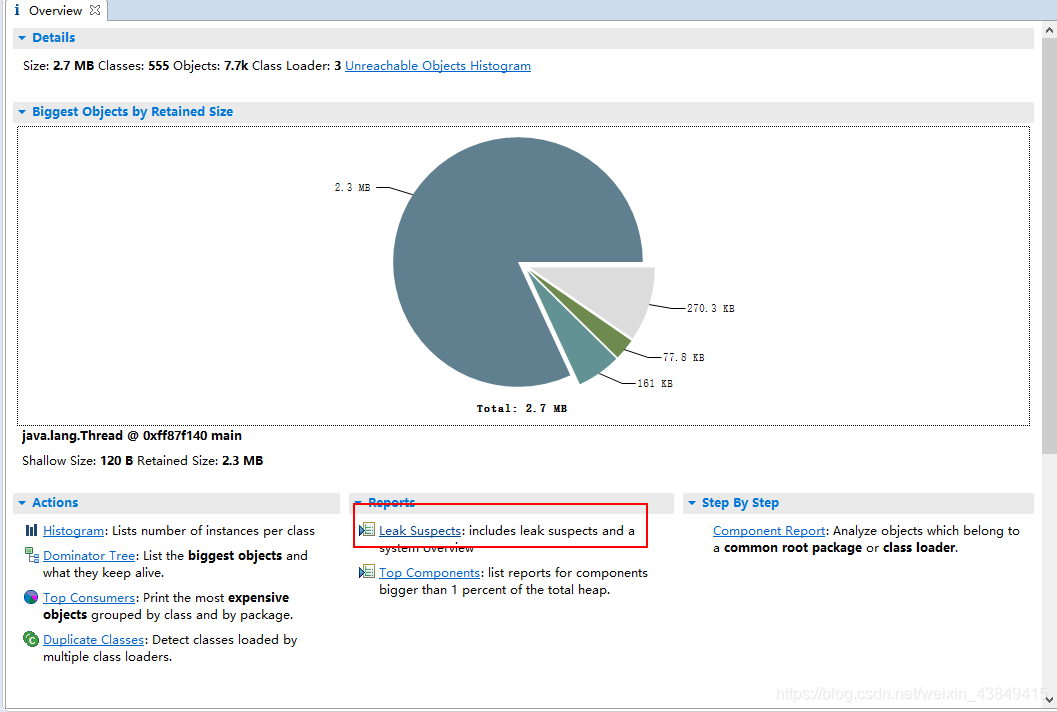1057x712 pixels.
Task: Select the Overview tab
Action: coord(55,11)
